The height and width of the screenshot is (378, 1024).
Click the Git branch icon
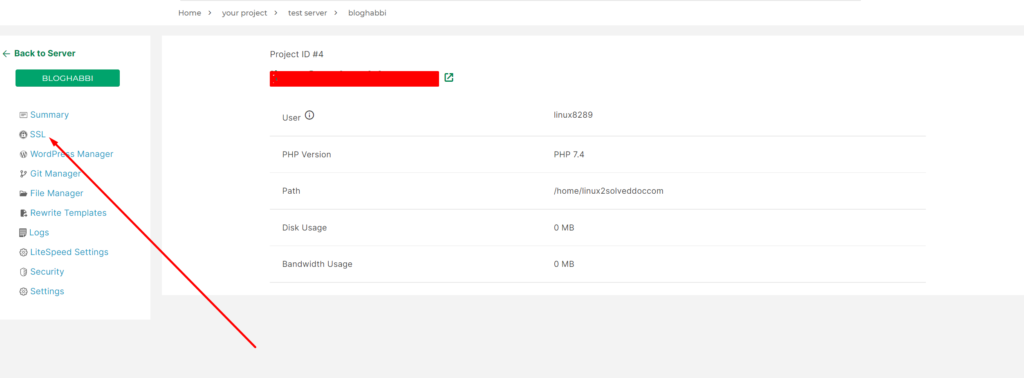coord(24,174)
